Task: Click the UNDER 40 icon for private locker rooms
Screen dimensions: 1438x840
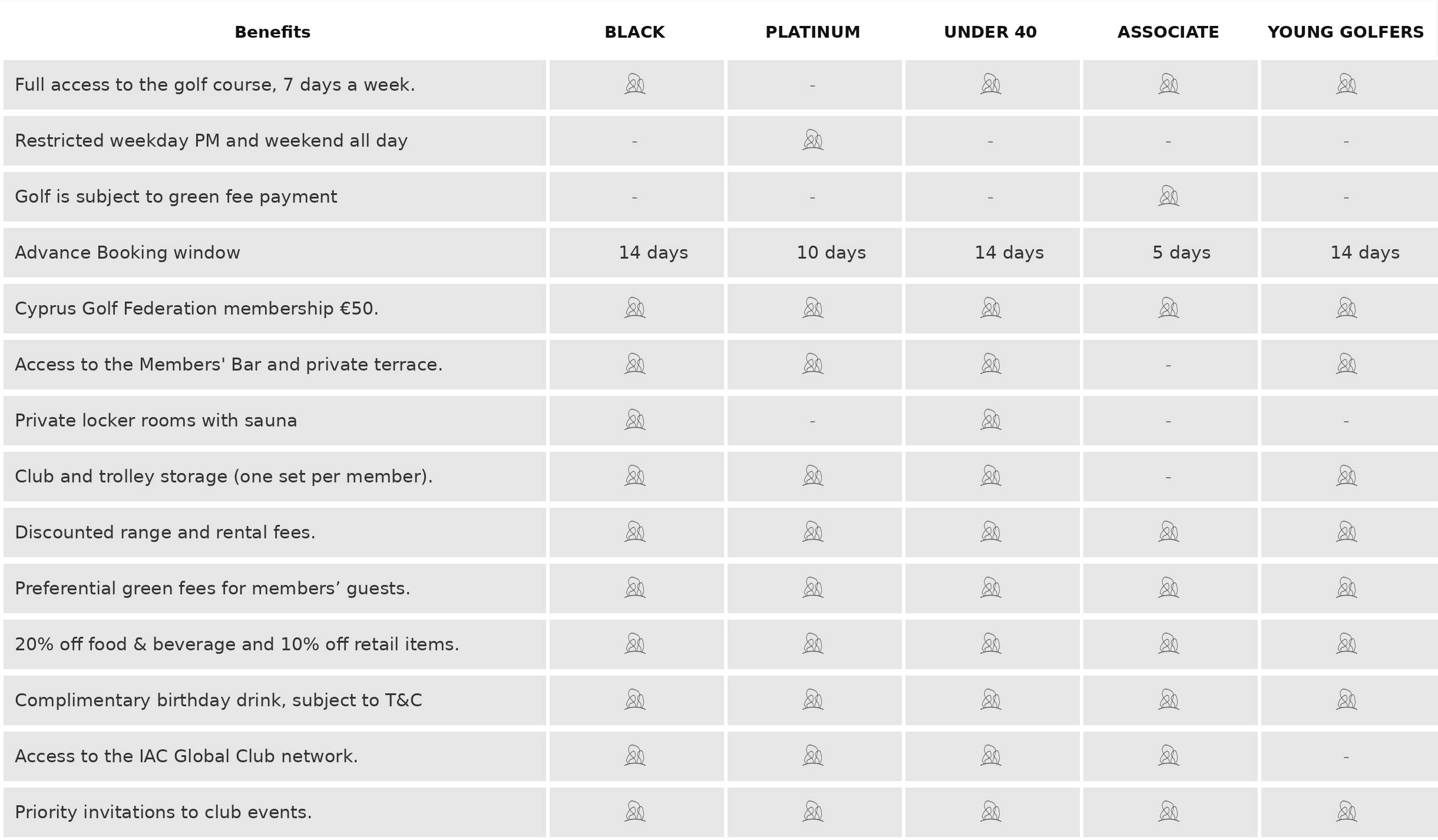Action: 991,420
